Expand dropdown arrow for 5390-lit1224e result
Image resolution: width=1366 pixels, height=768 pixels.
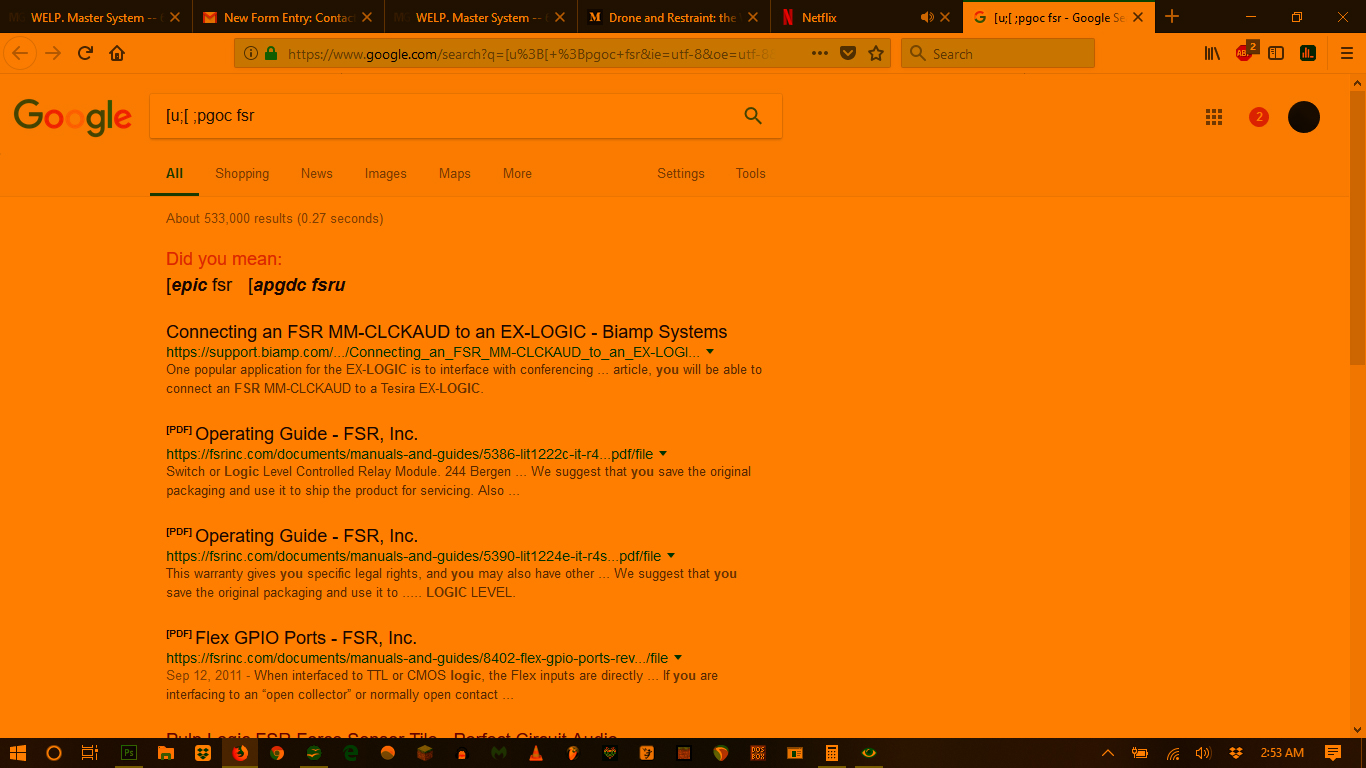(x=671, y=556)
